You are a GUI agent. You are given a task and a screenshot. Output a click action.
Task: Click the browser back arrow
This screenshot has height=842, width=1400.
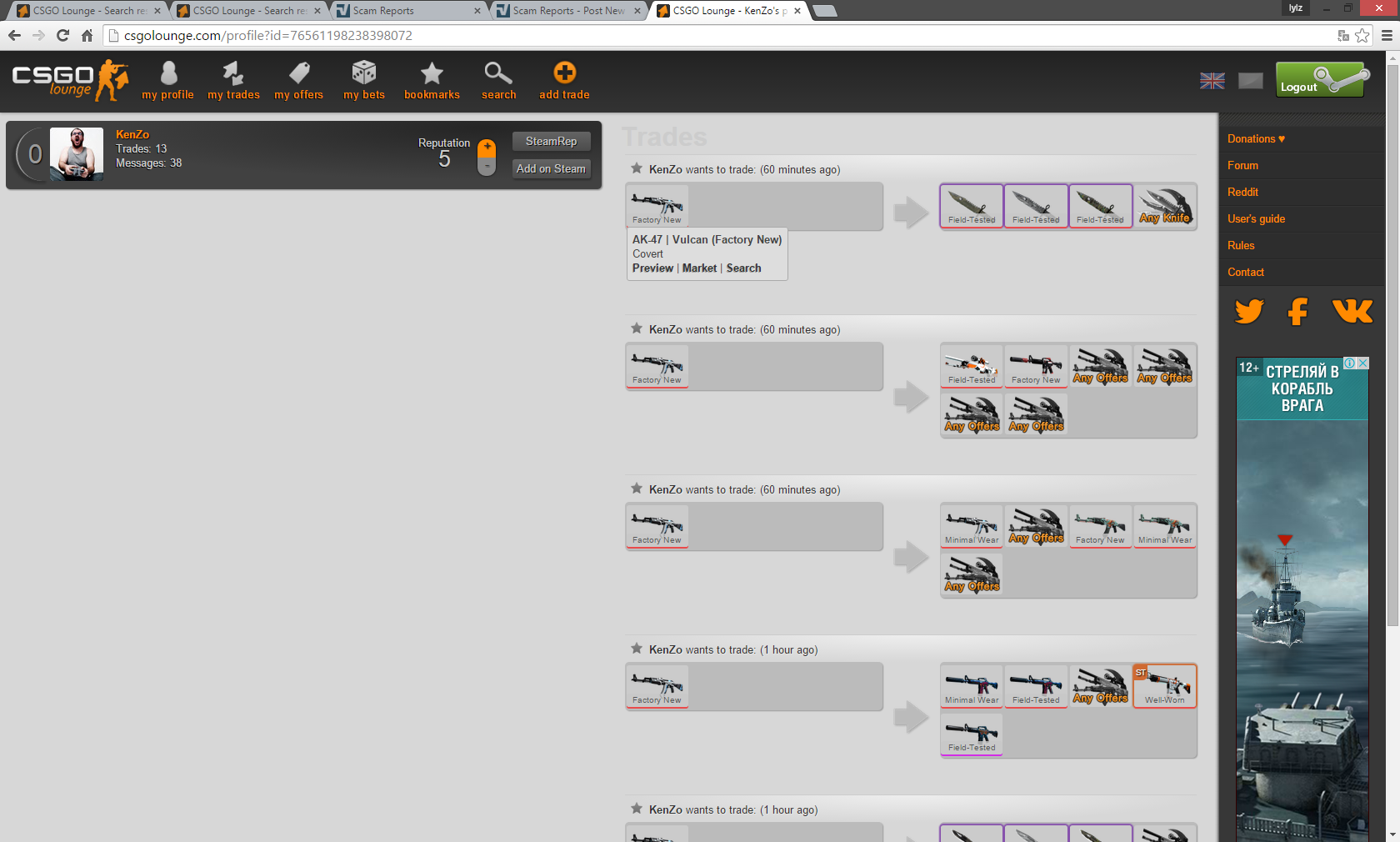[x=14, y=35]
